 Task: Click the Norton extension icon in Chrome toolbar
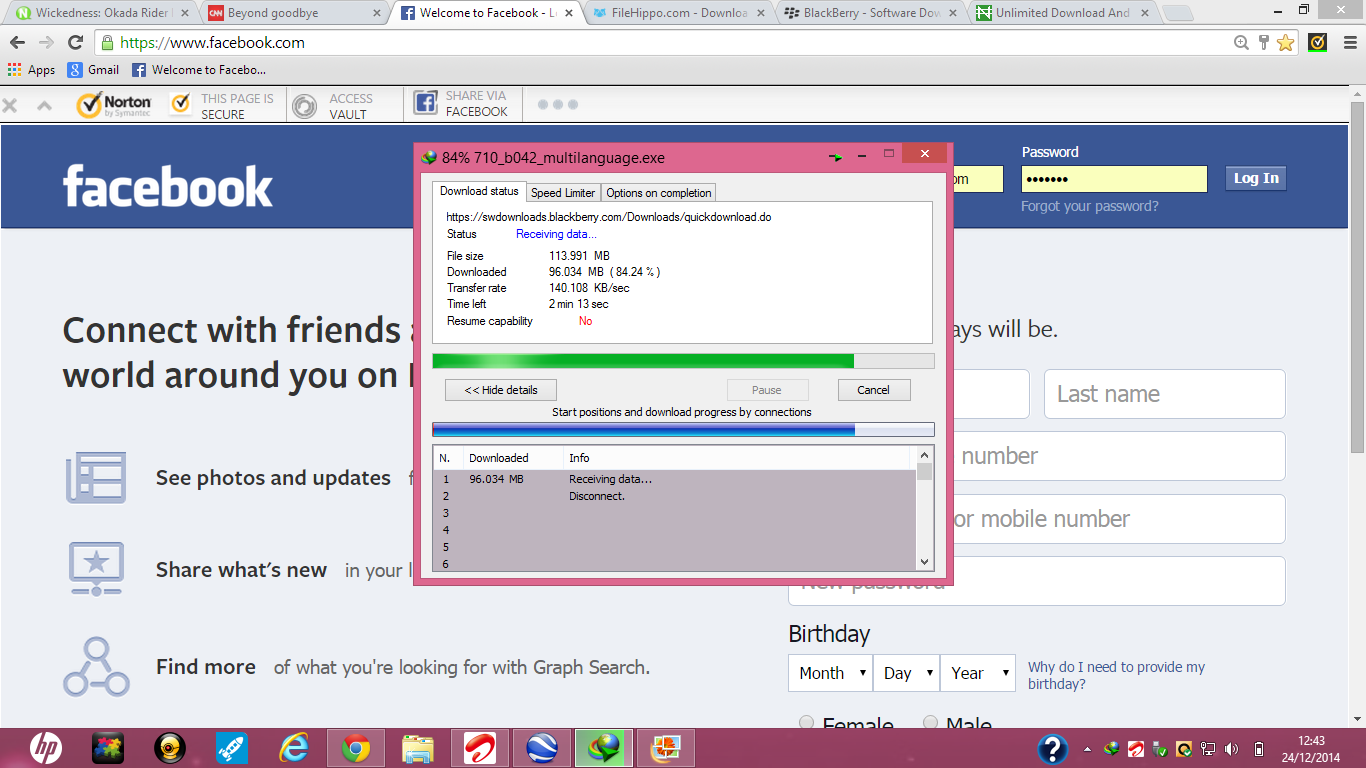coord(1318,43)
